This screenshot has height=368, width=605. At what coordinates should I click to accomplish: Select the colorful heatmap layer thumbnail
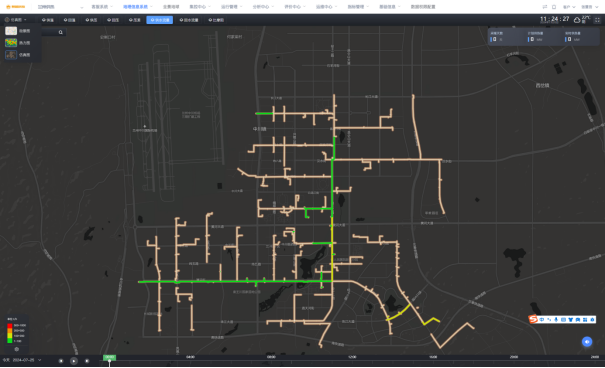pos(11,43)
